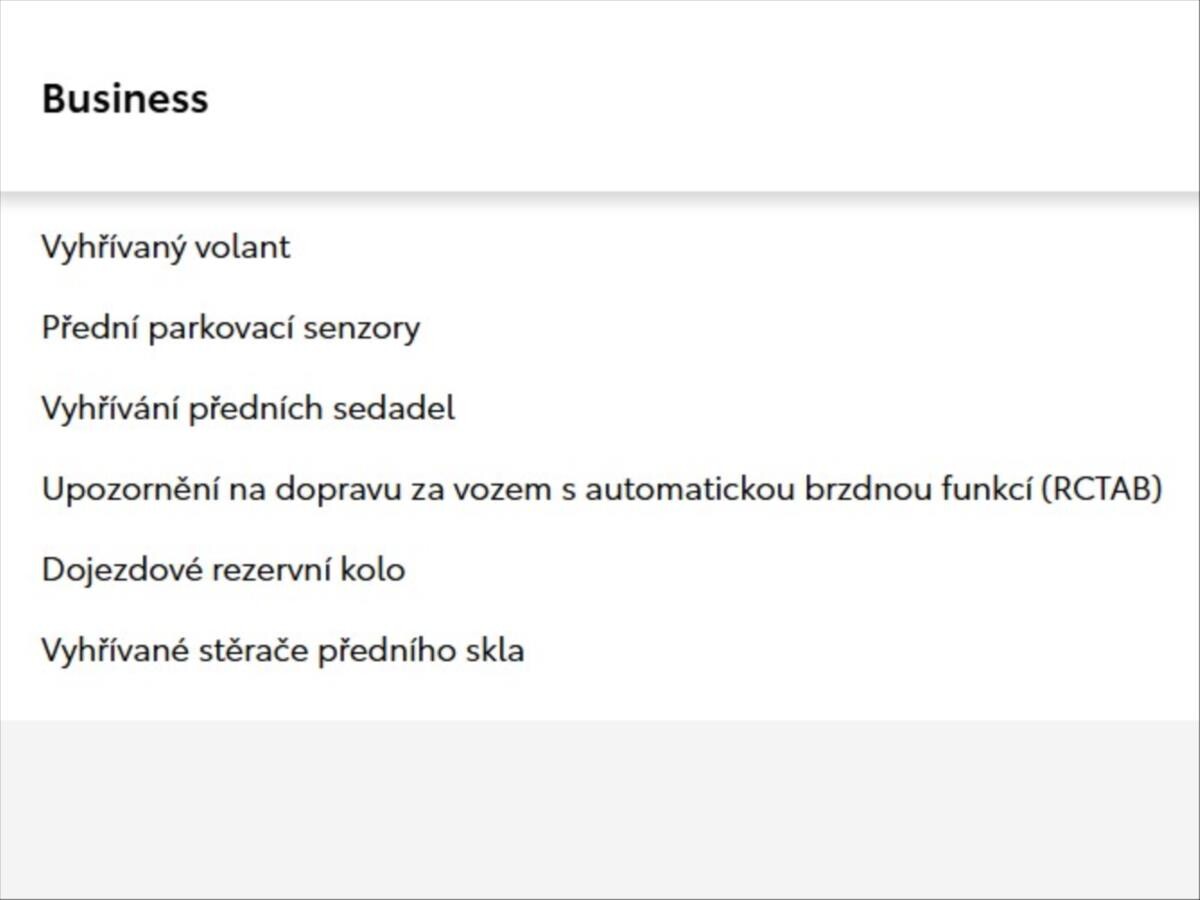This screenshot has width=1200, height=900.
Task: Click the Business section heading
Action: 125,99
